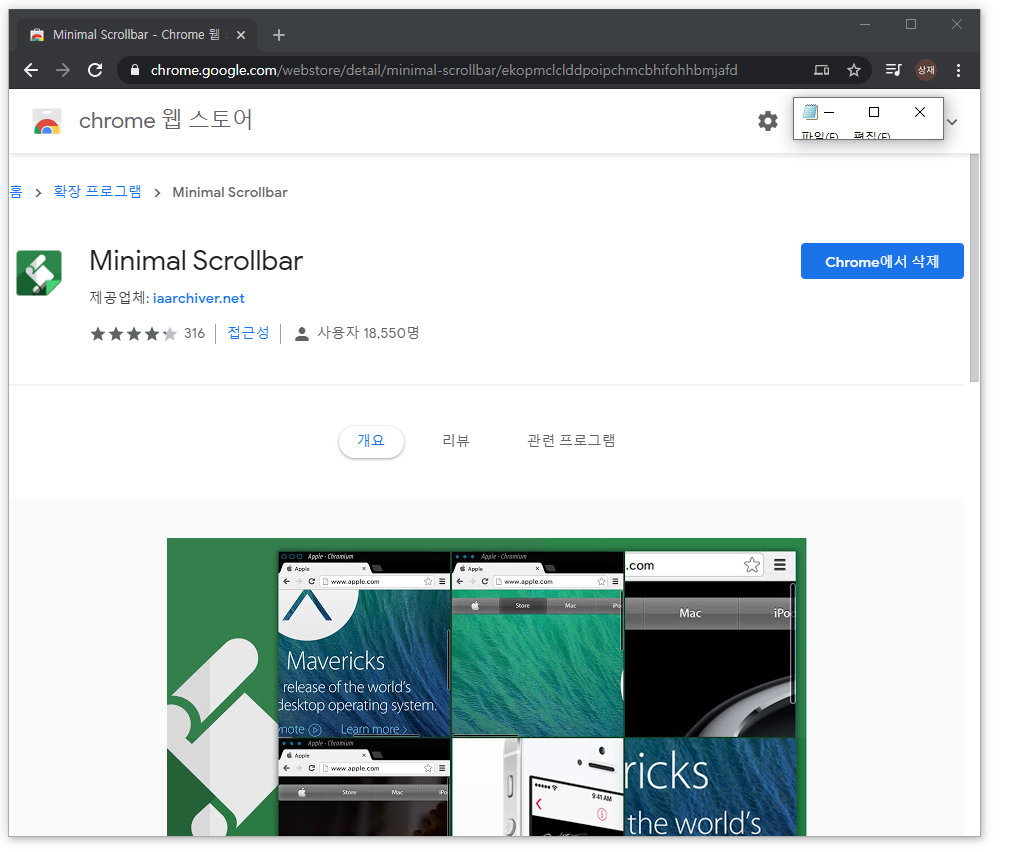Click the forward navigation arrow
The width and height of the screenshot is (1010, 852).
tap(63, 70)
